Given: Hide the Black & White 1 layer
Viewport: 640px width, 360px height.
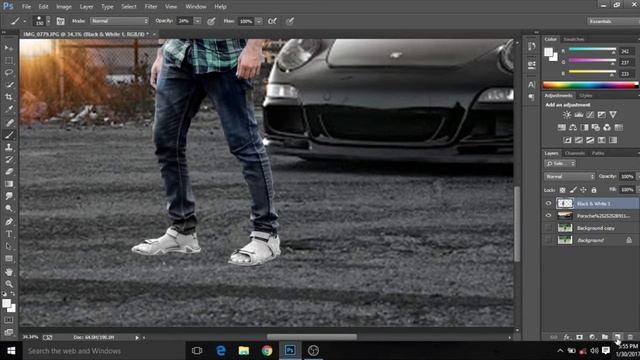Looking at the screenshot, I should tap(549, 203).
